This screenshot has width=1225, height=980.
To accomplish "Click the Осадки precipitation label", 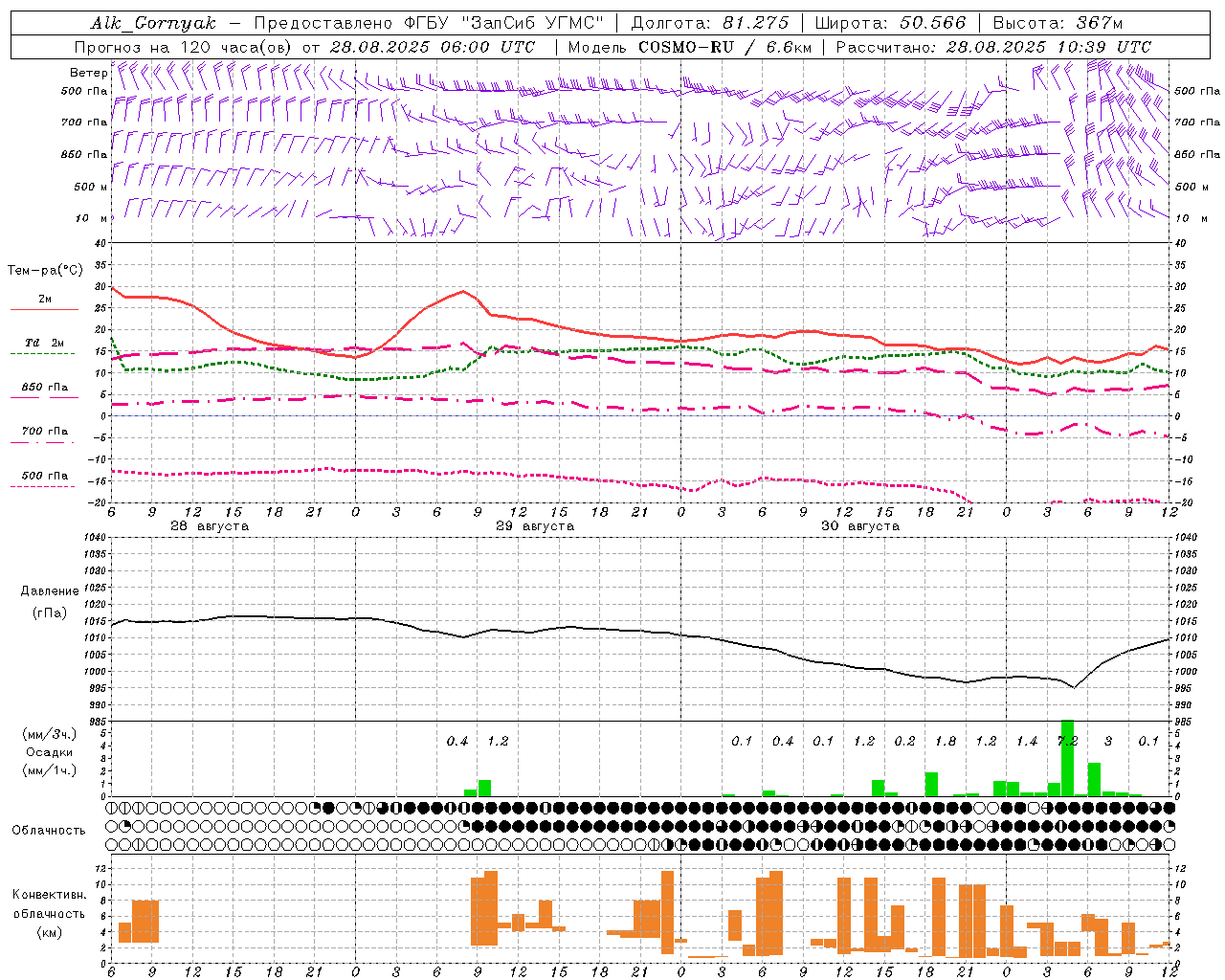I will pos(50,752).
